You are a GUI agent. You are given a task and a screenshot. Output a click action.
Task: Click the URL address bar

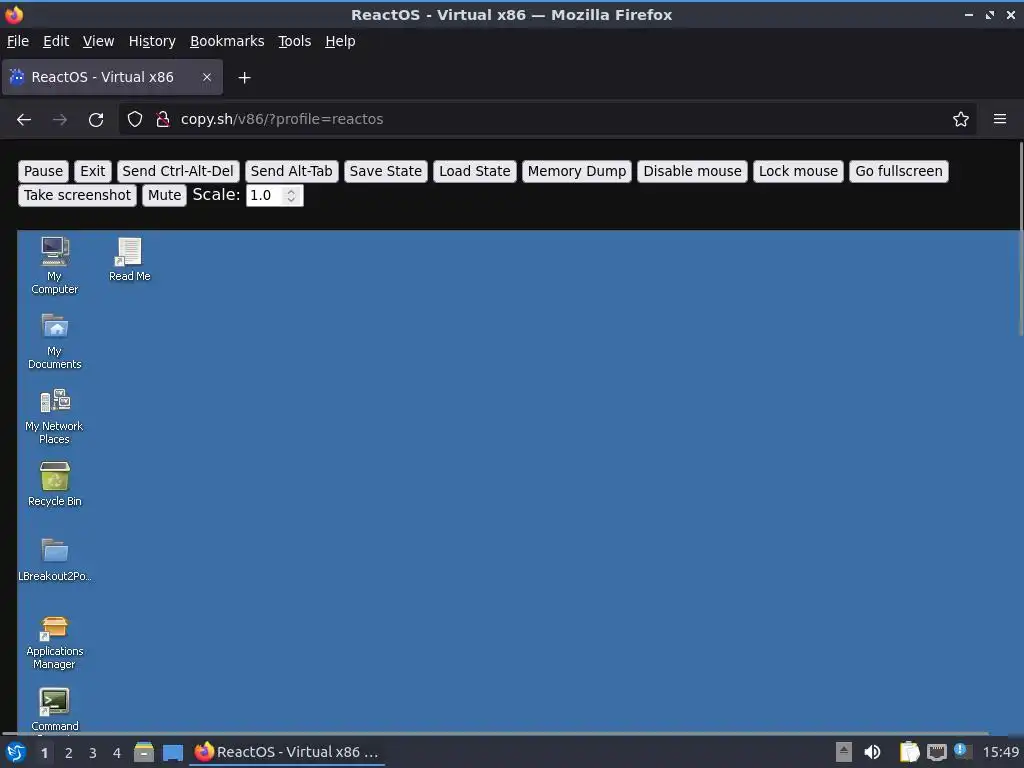pos(547,119)
